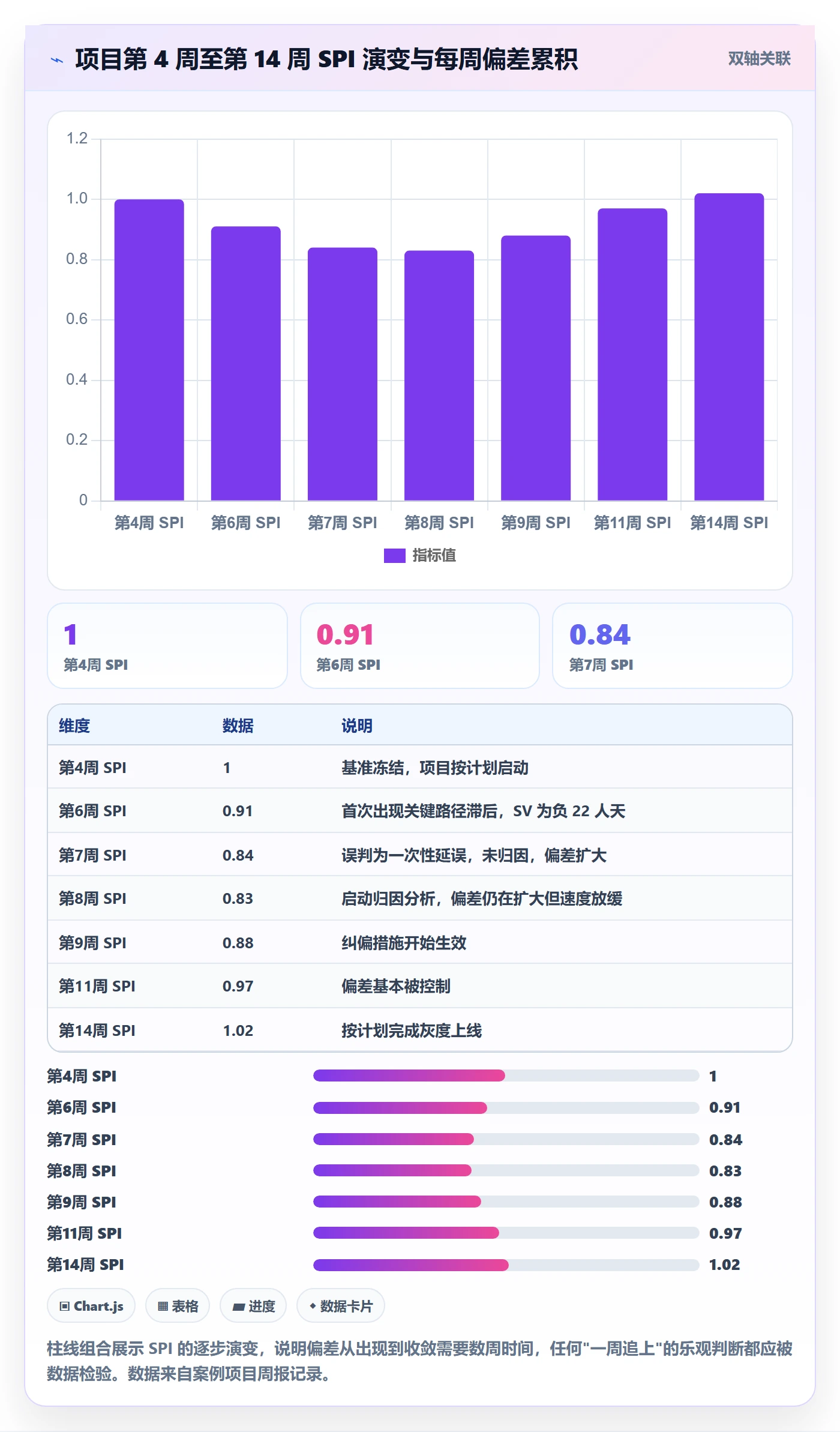Select table cell 基准冻结，项目按计划启动
The image size is (840, 1432).
435,768
